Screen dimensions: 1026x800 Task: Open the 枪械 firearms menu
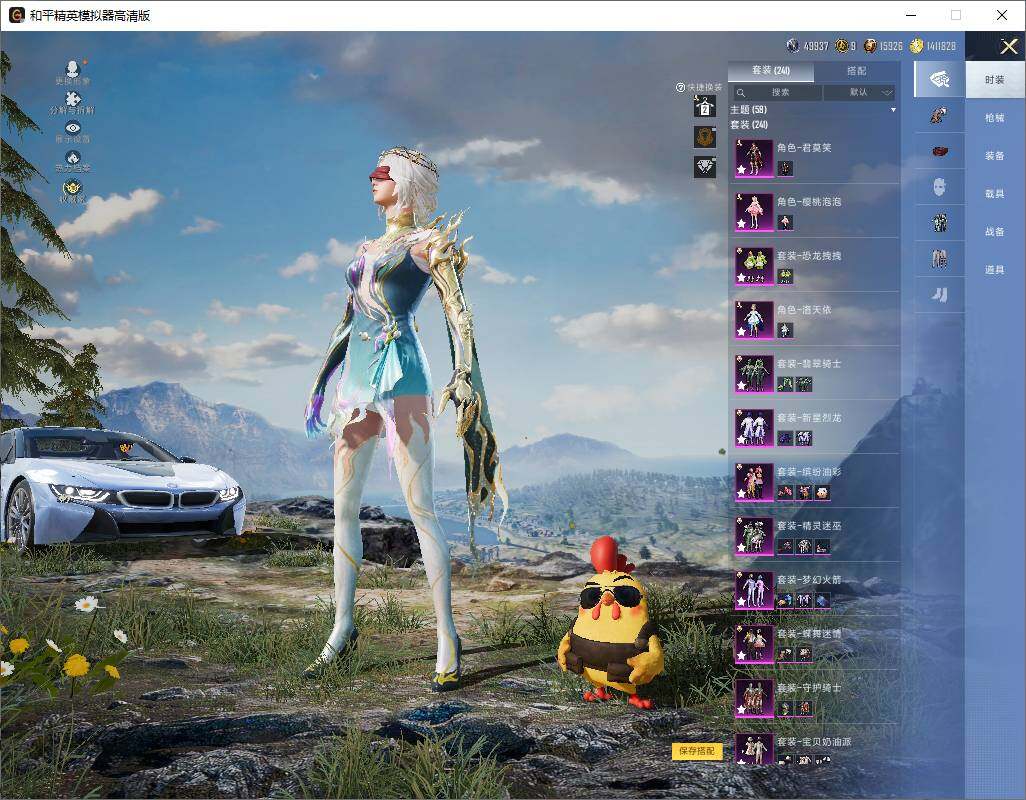[x=995, y=118]
